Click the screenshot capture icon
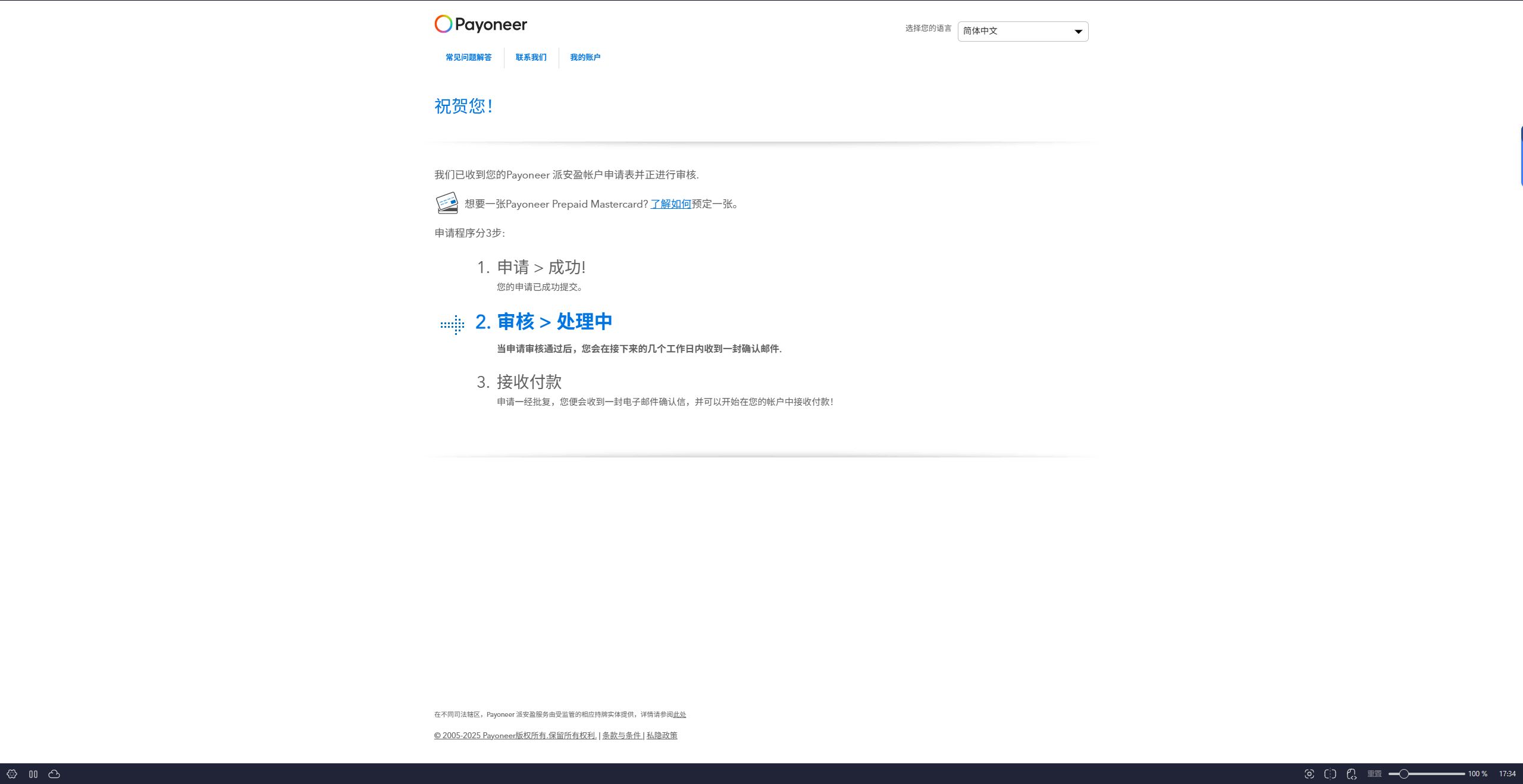1523x784 pixels. [1309, 774]
